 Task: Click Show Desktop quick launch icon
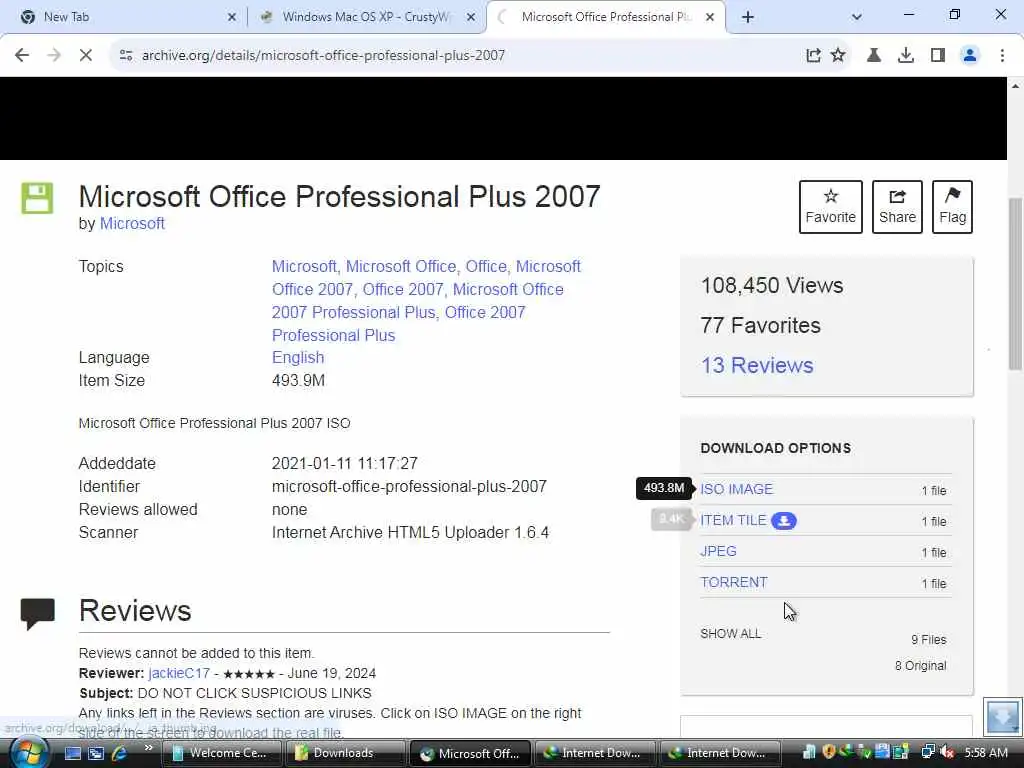coord(73,753)
